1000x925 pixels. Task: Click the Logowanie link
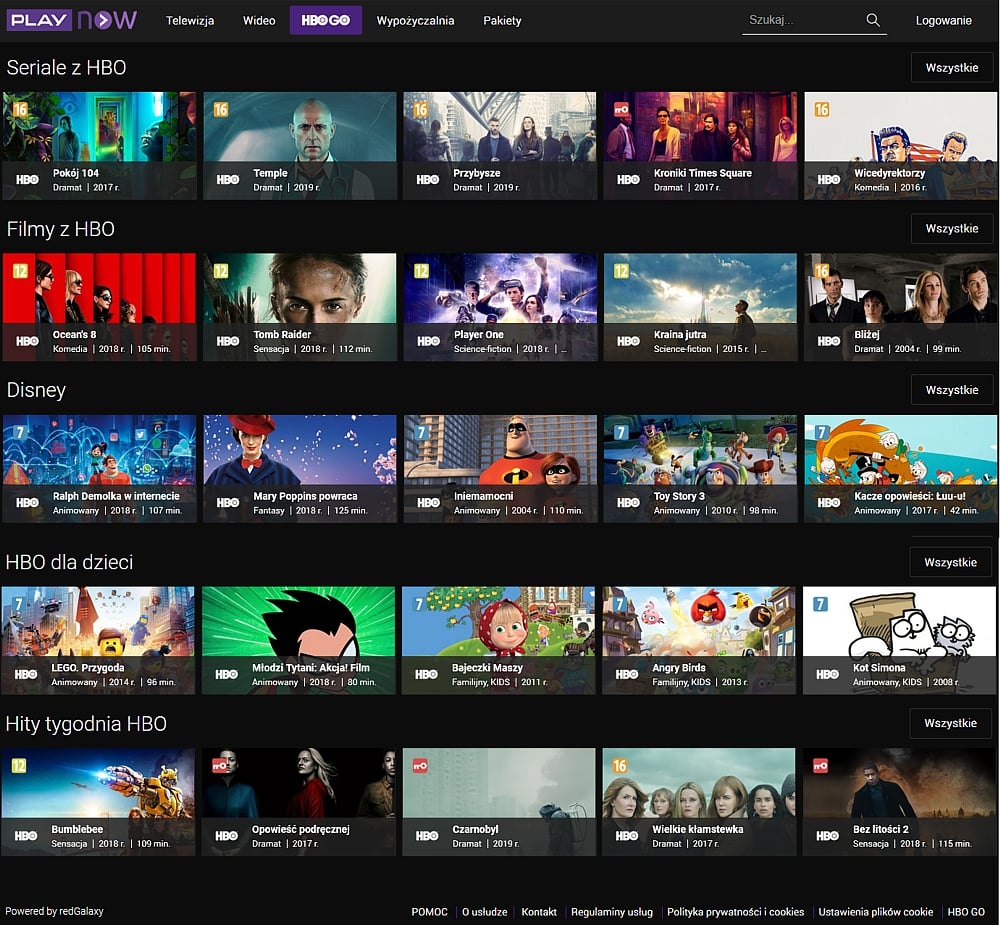click(943, 21)
